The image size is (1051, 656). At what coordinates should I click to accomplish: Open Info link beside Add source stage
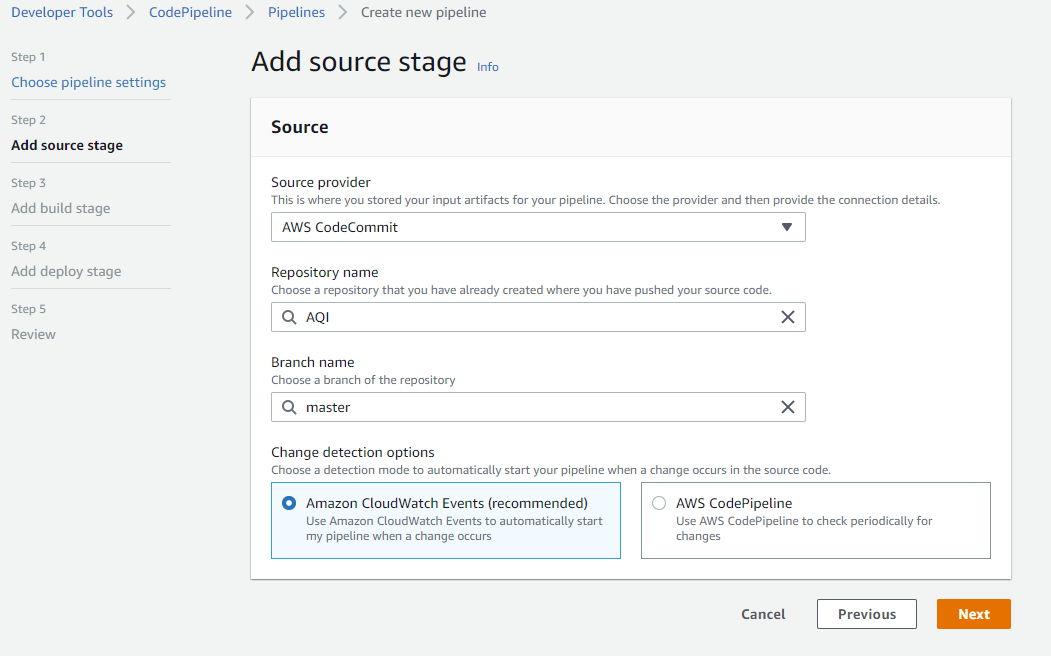488,67
